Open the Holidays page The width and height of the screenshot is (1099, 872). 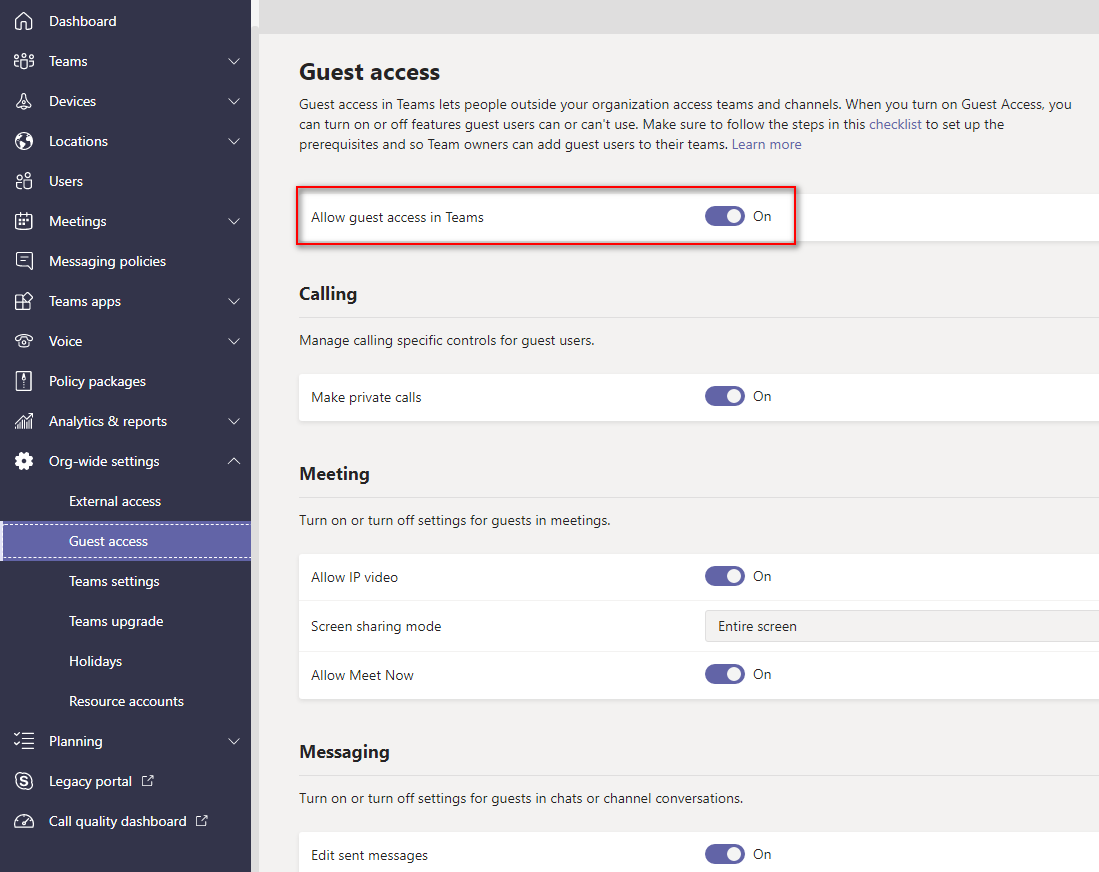tap(95, 661)
